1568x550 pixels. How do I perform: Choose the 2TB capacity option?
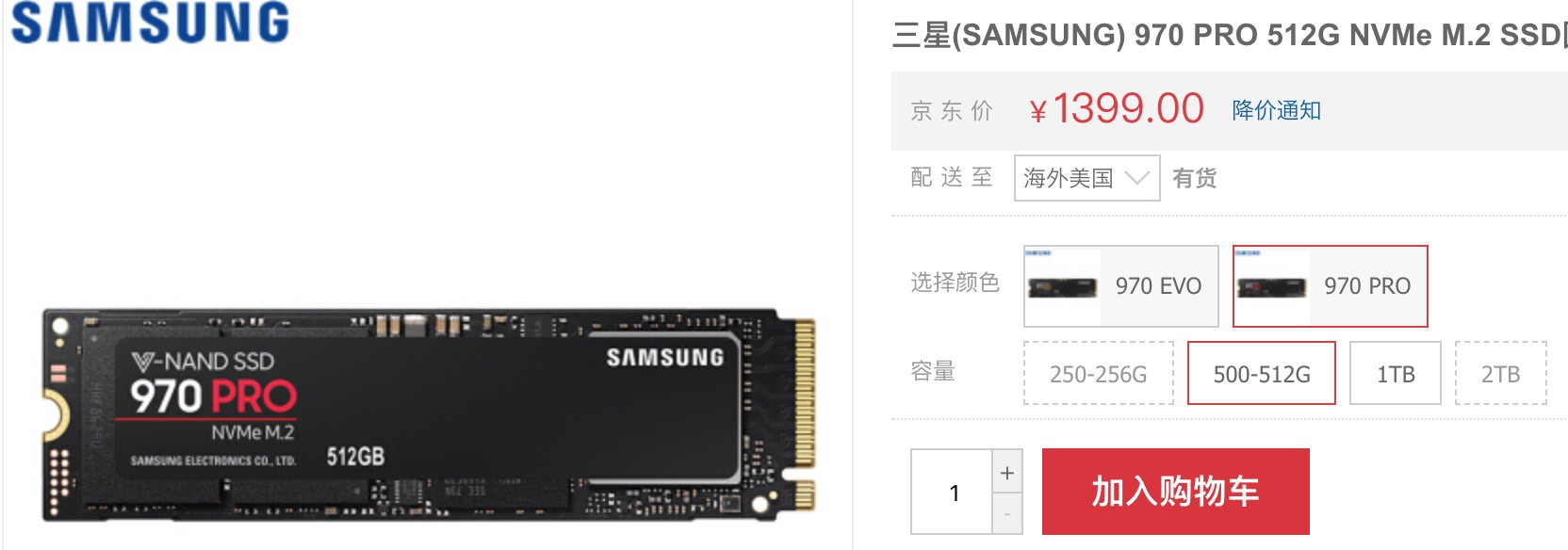1501,374
